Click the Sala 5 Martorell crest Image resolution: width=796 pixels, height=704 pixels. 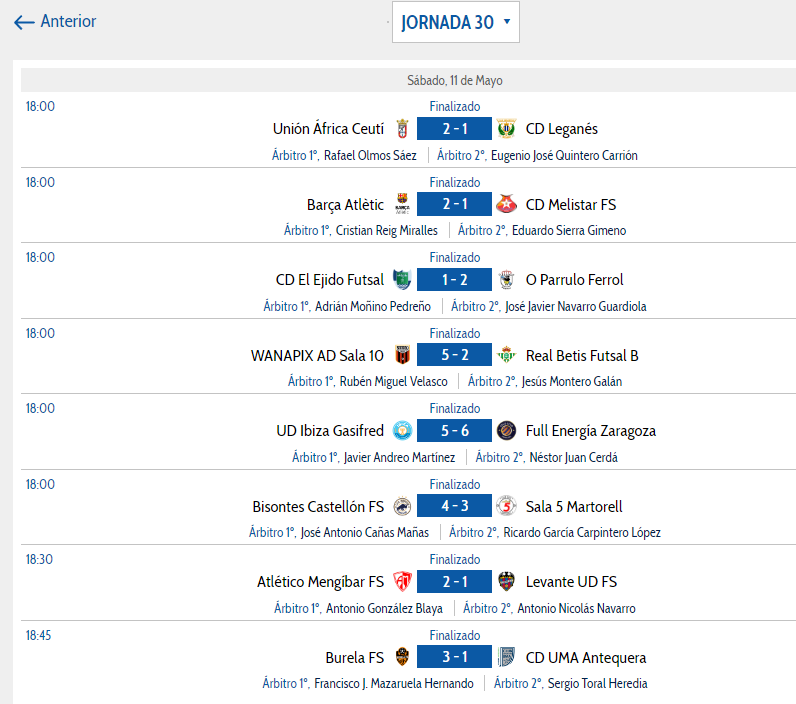(506, 506)
